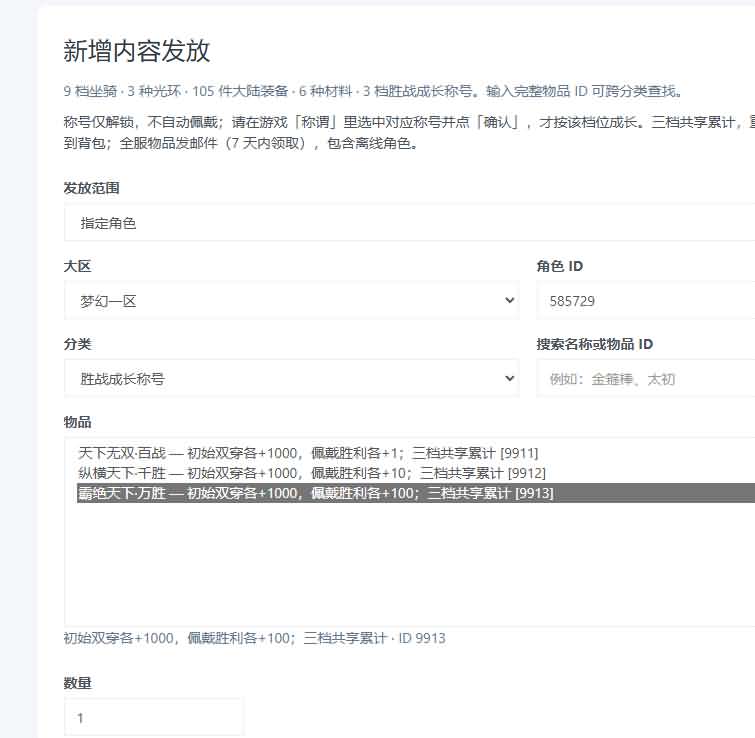Open the 大区 dropdown showing 梦幻一区
The image size is (755, 738).
tap(291, 301)
